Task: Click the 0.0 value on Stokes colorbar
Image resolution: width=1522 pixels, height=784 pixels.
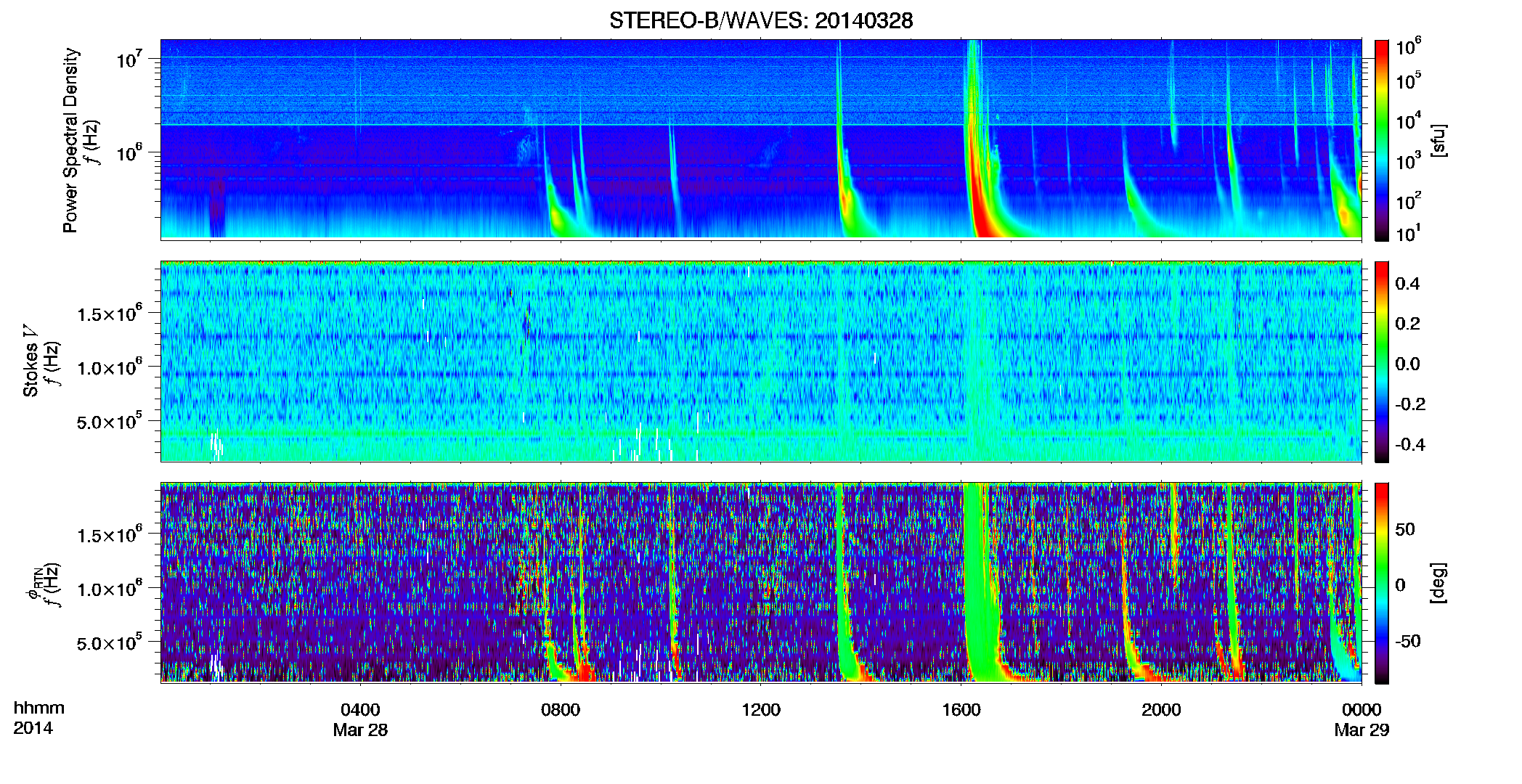Action: click(1407, 364)
